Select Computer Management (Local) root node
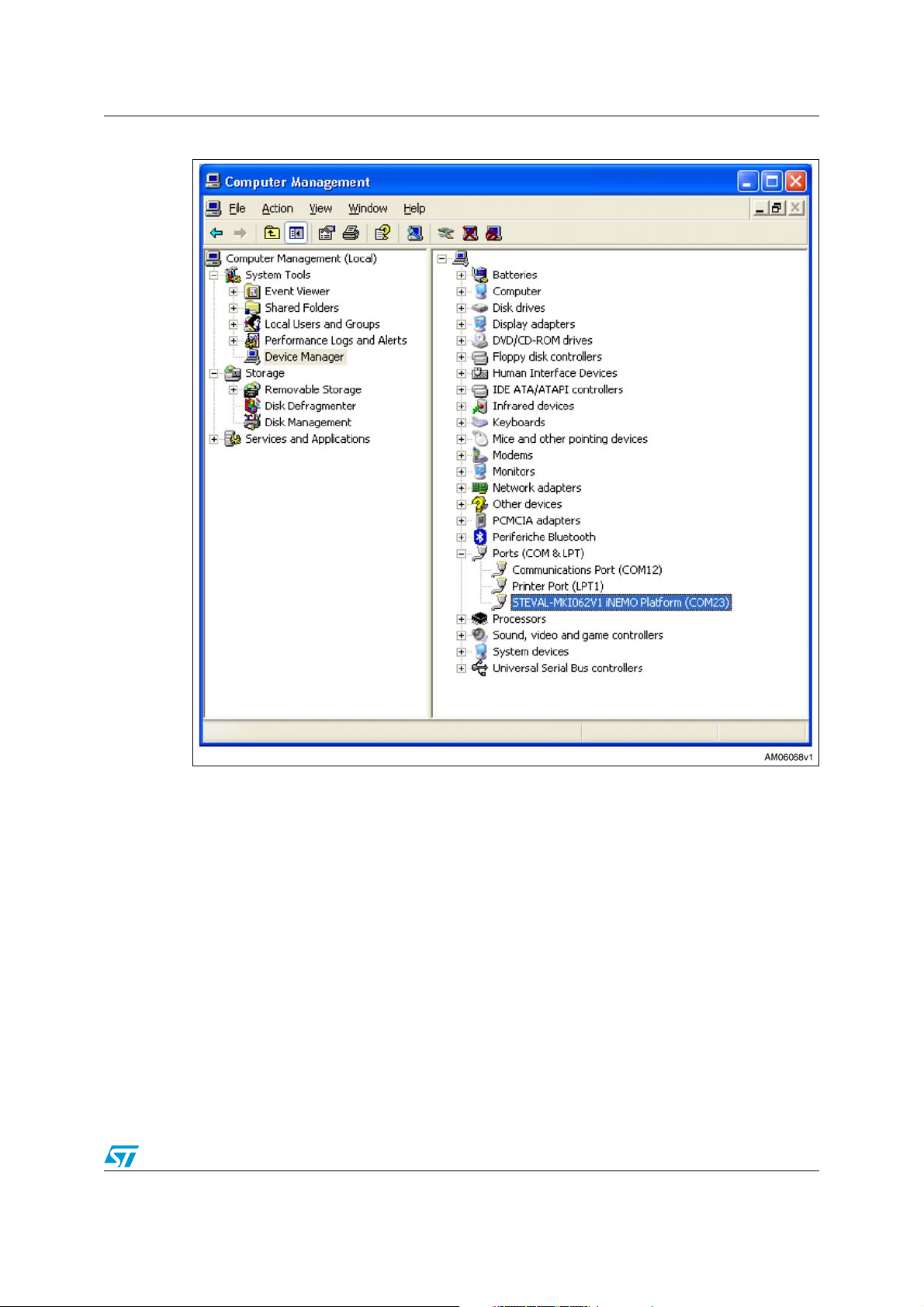924x1307 pixels. click(301, 258)
